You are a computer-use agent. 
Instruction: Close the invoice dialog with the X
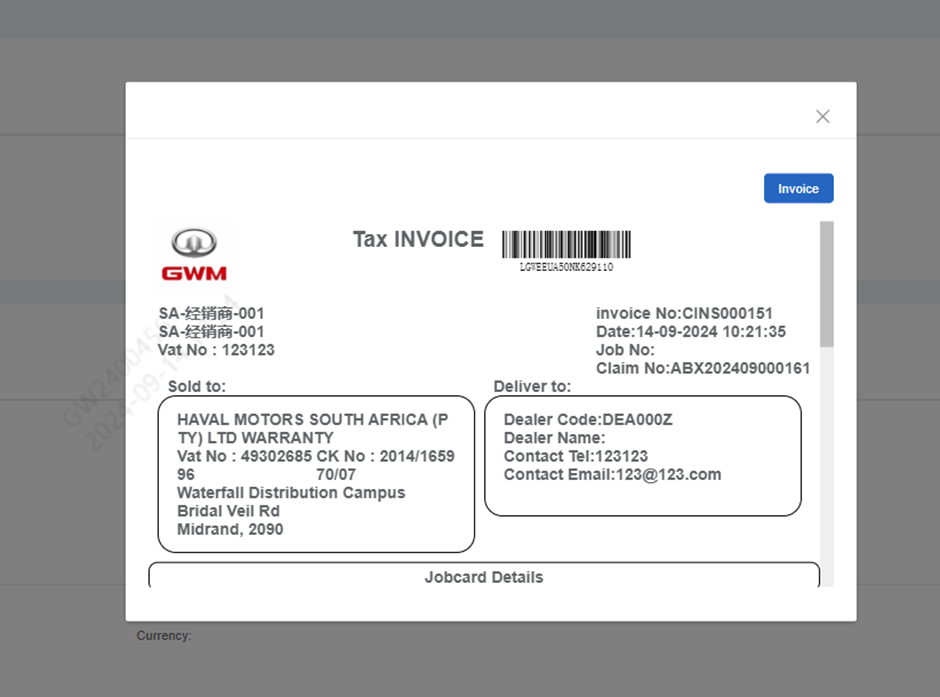822,116
